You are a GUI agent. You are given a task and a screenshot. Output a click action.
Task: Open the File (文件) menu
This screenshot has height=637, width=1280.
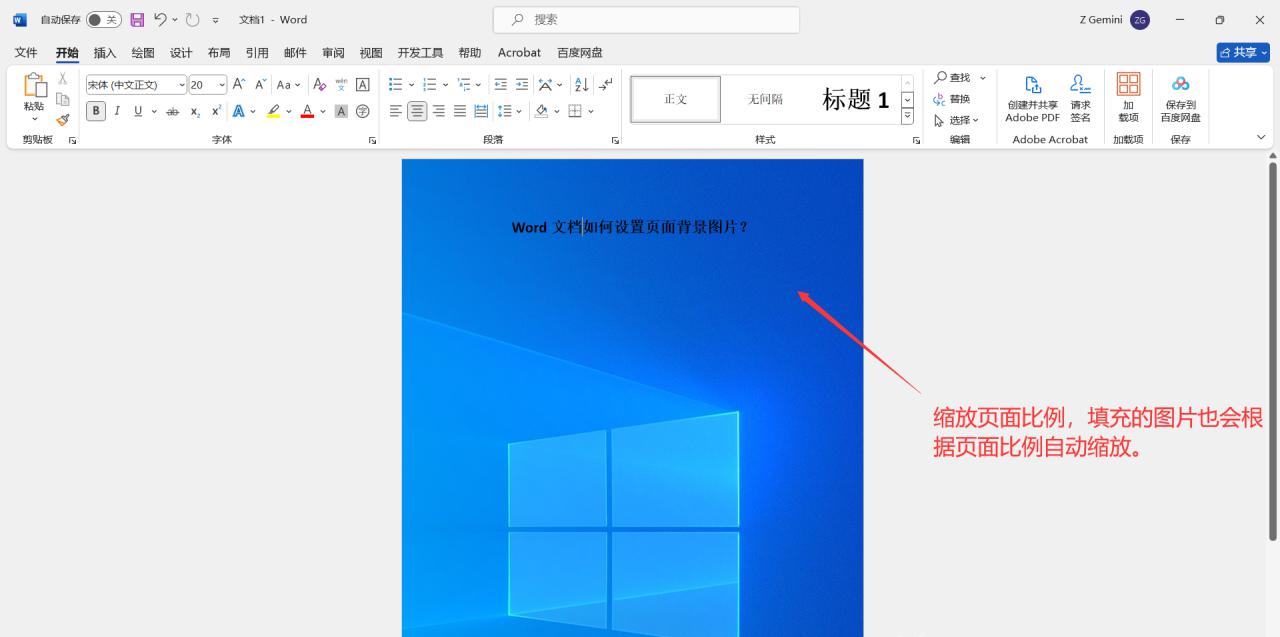tap(26, 52)
